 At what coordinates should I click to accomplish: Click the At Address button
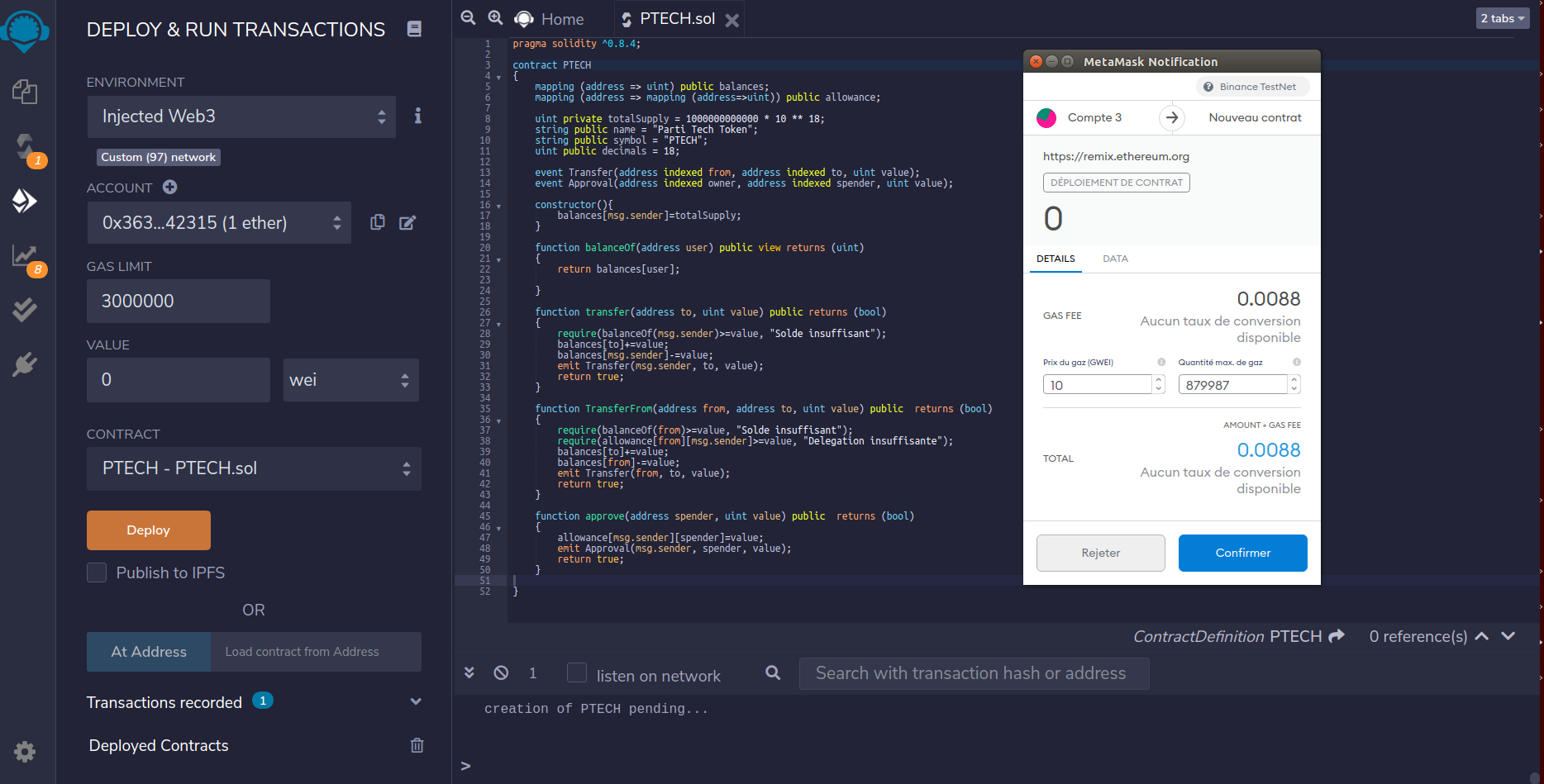149,652
